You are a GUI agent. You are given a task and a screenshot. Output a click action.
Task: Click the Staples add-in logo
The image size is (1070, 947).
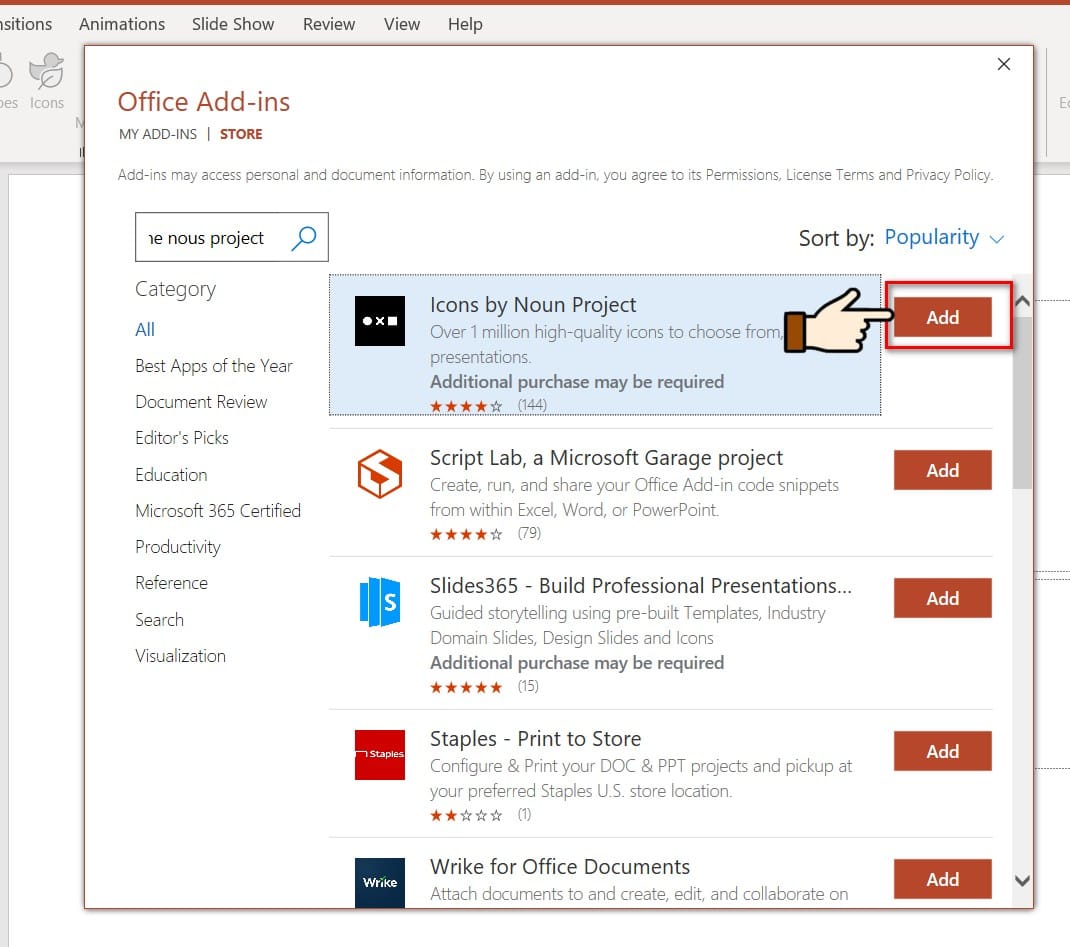(x=379, y=755)
